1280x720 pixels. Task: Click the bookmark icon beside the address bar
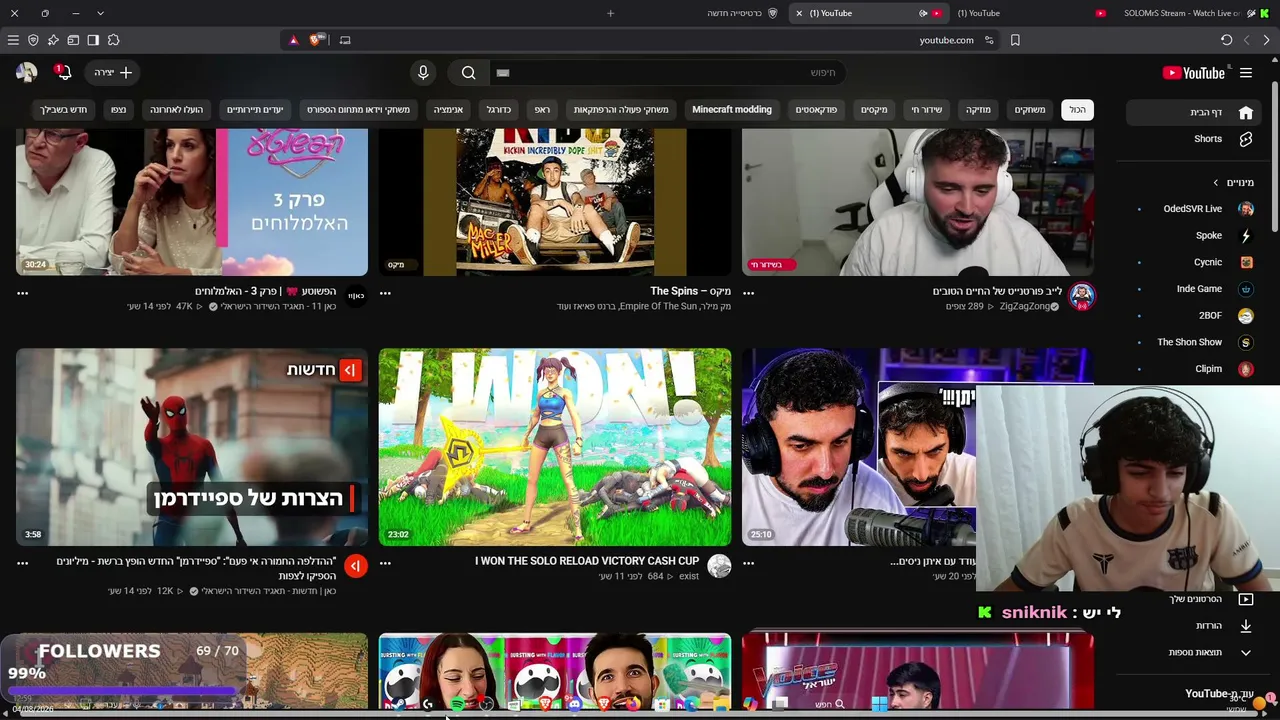coord(1015,40)
